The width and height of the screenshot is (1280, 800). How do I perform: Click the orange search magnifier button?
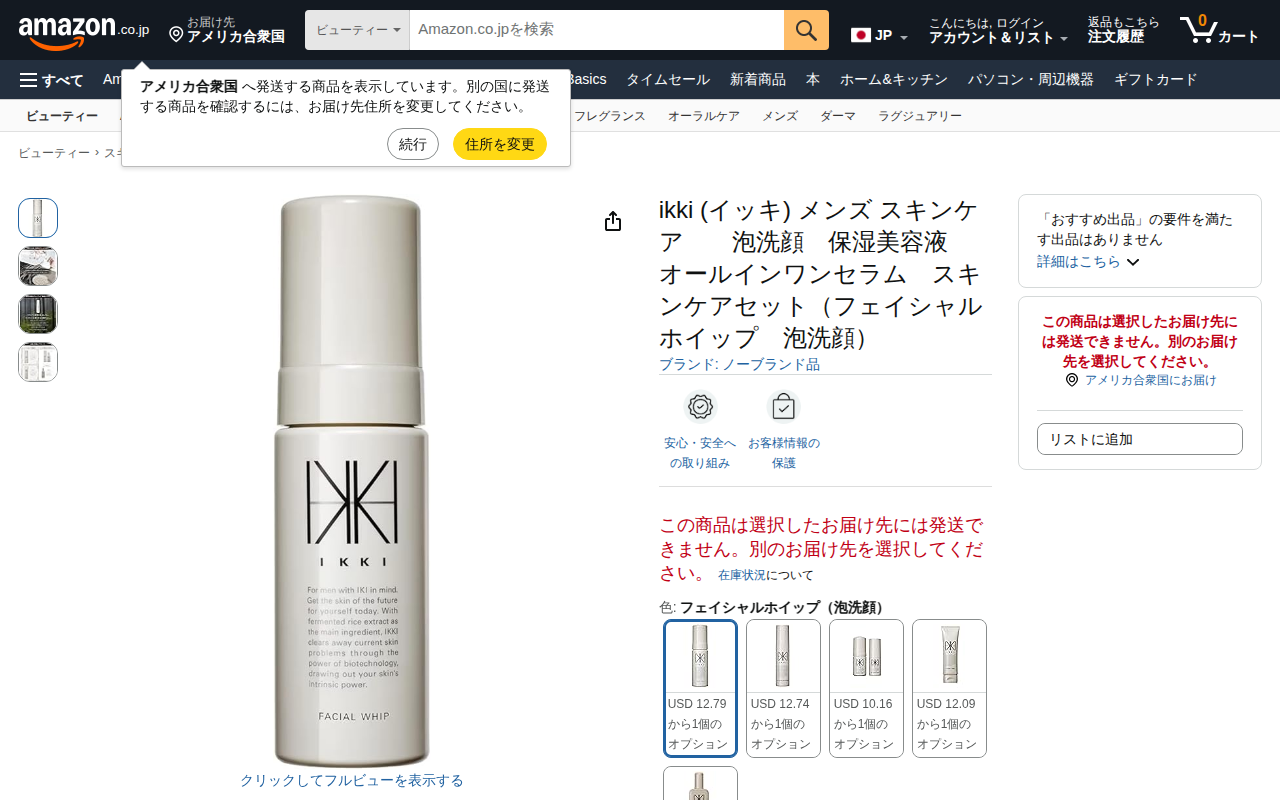click(x=806, y=30)
